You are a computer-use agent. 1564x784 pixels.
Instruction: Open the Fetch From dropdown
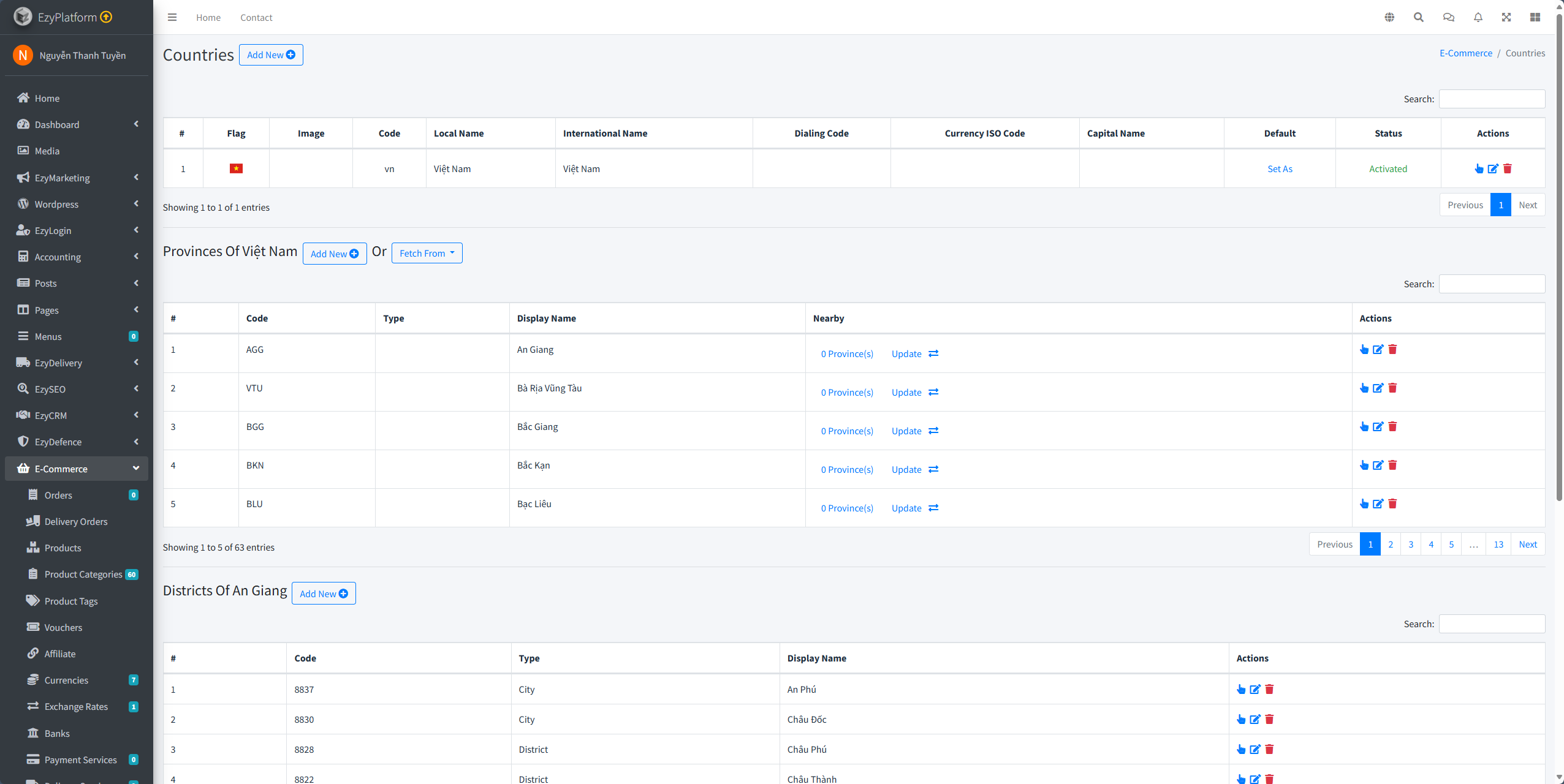[427, 253]
